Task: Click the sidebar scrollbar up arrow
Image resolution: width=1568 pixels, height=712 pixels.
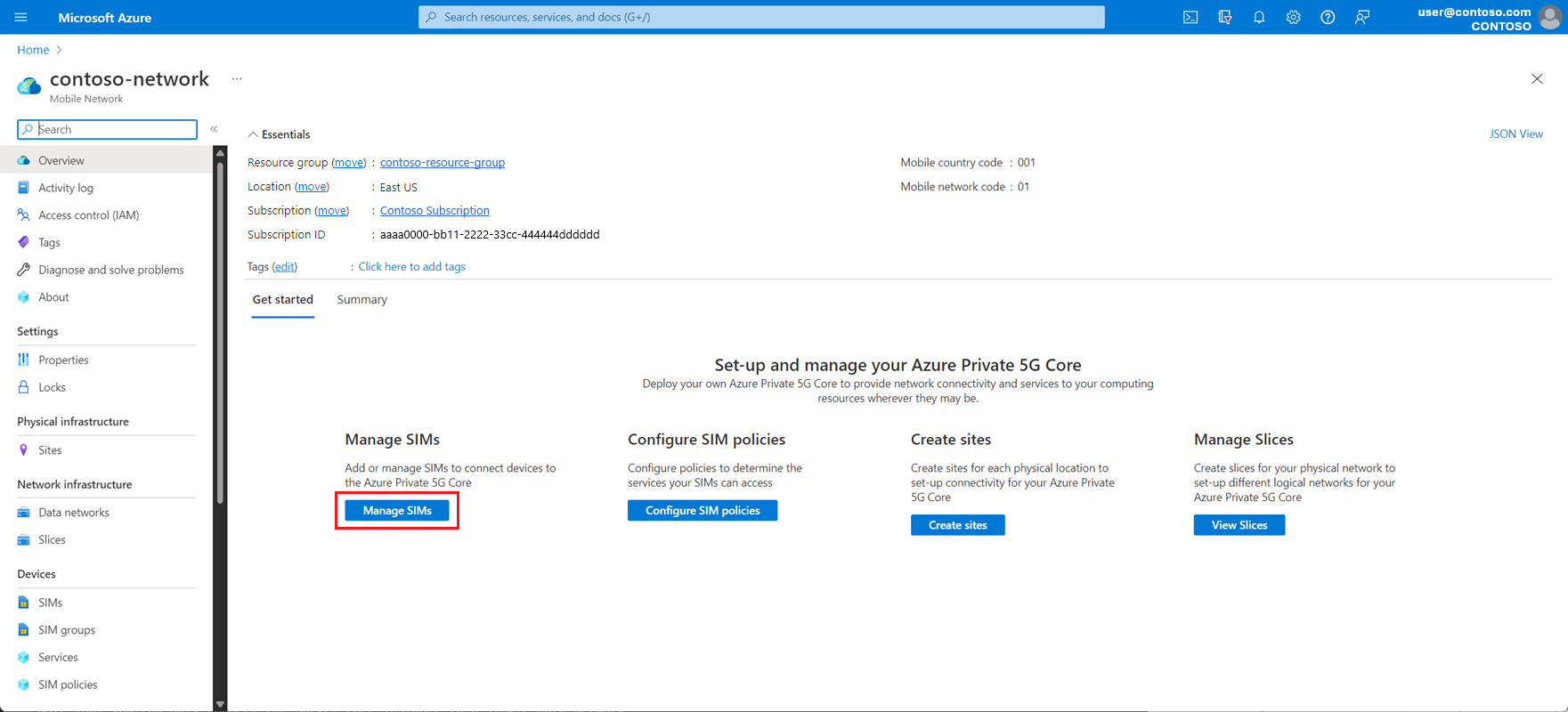Action: [220, 153]
